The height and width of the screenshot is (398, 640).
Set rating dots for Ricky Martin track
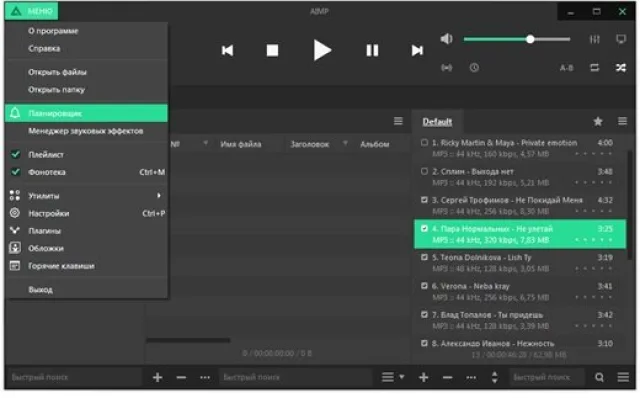click(x=593, y=154)
